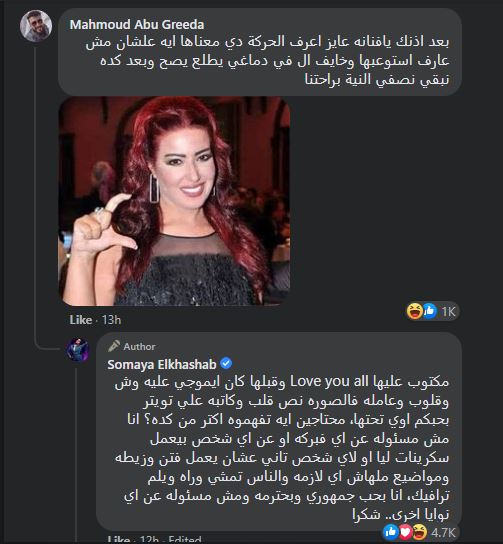Viewport: 503px width, 544px height.
Task: Click the thumbs-up reaction beside 4.7K
Action: (391, 532)
